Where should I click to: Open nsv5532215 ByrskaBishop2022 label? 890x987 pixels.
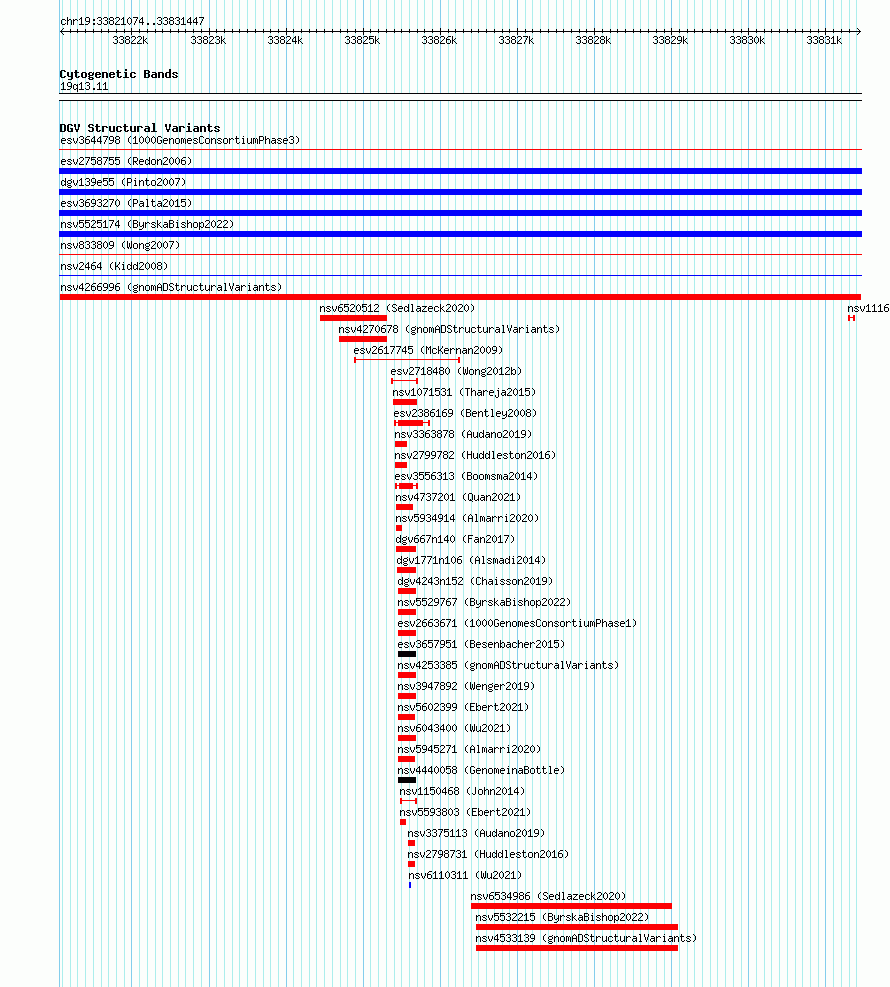click(x=562, y=917)
